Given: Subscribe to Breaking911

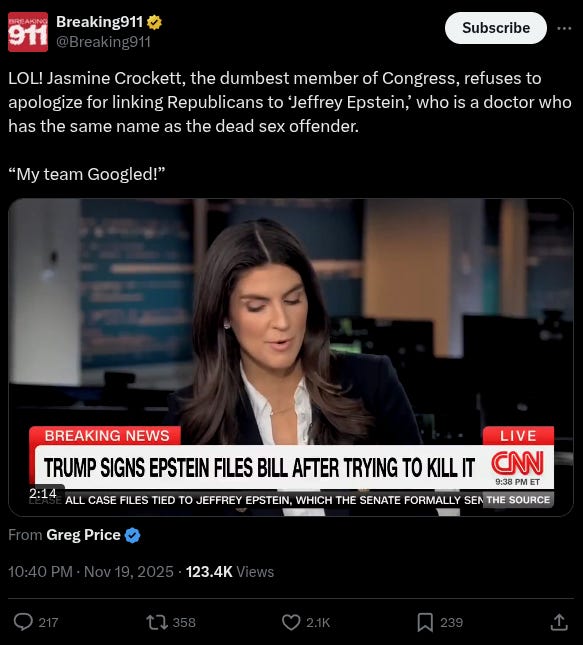Looking at the screenshot, I should [x=496, y=28].
